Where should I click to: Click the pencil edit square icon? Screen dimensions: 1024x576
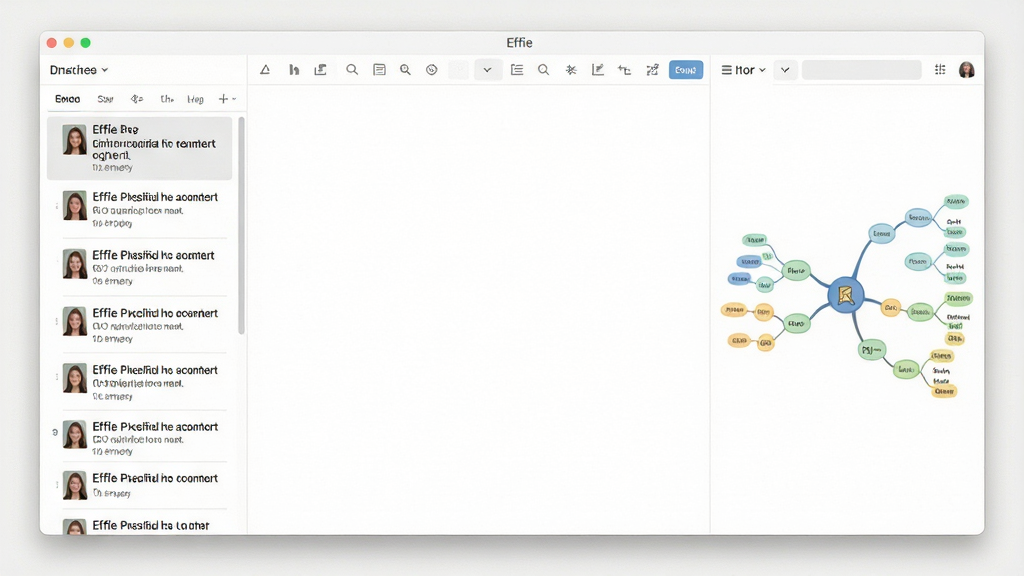(x=598, y=70)
